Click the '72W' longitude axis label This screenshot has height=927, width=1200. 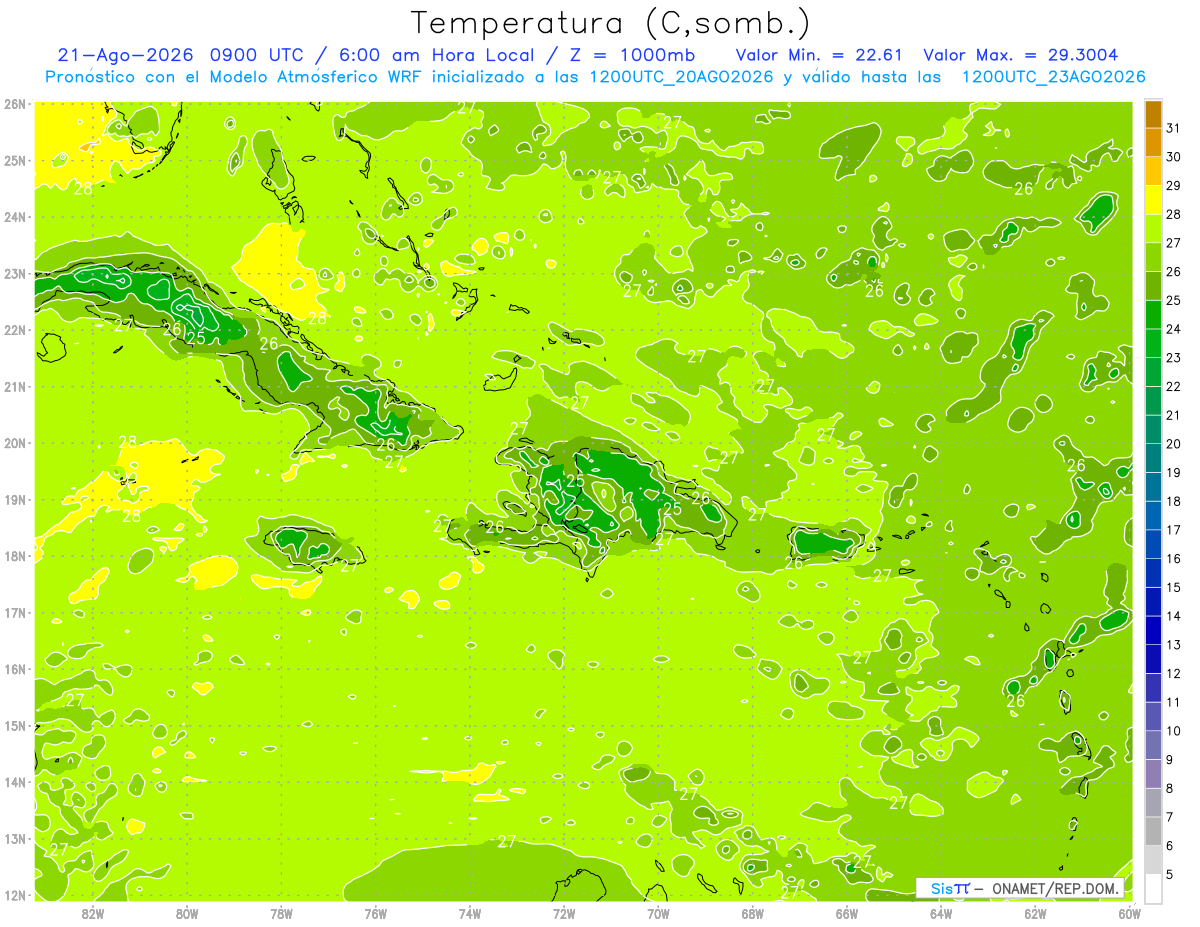click(564, 912)
